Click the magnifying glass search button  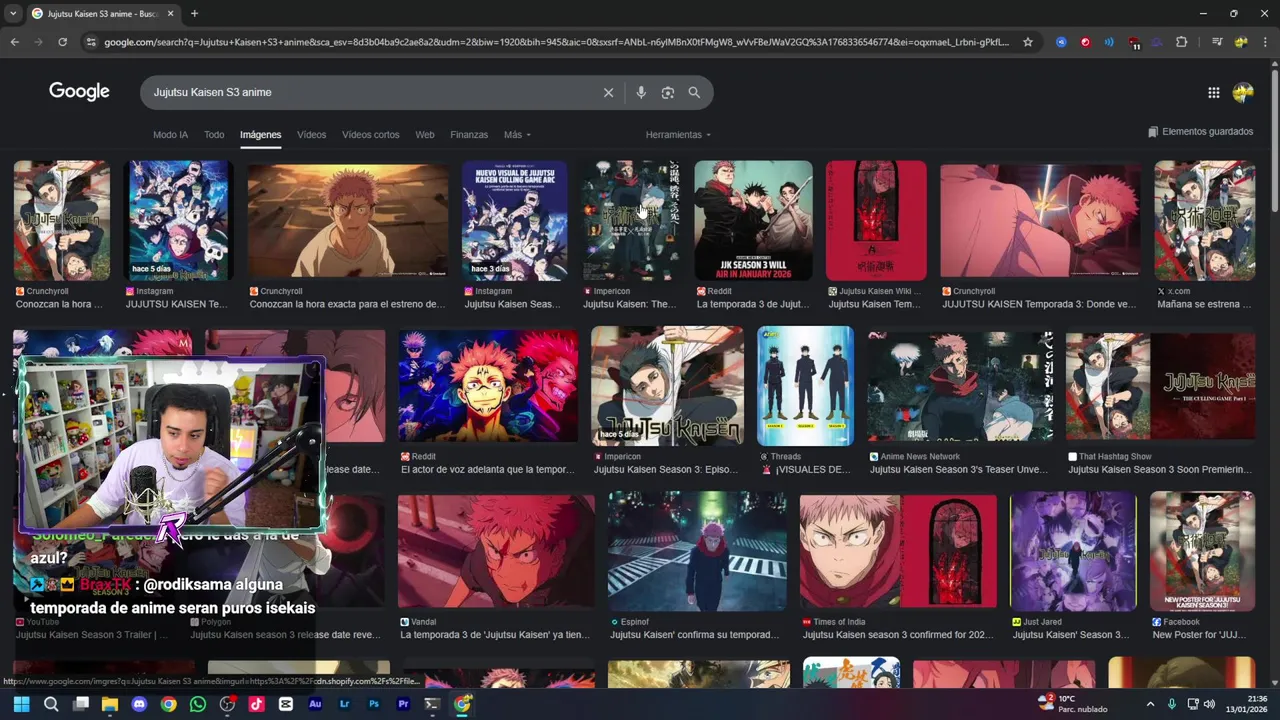[694, 93]
